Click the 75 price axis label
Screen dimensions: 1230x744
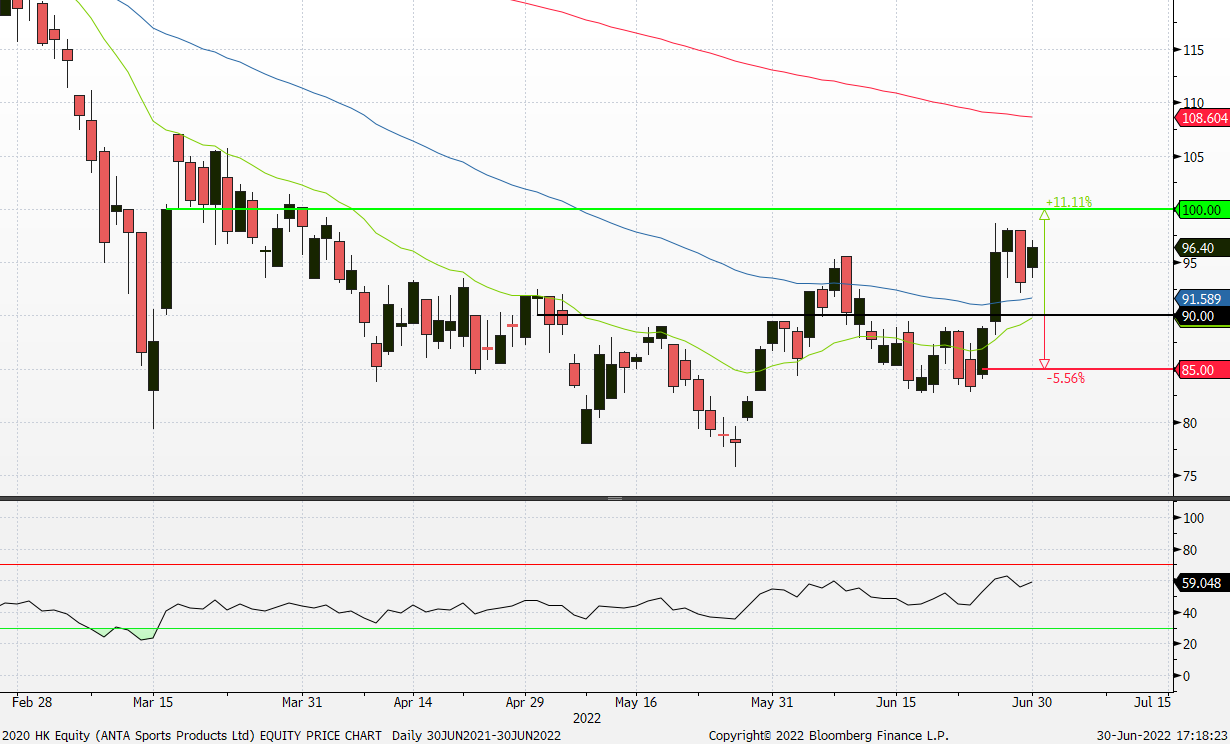click(x=1190, y=476)
